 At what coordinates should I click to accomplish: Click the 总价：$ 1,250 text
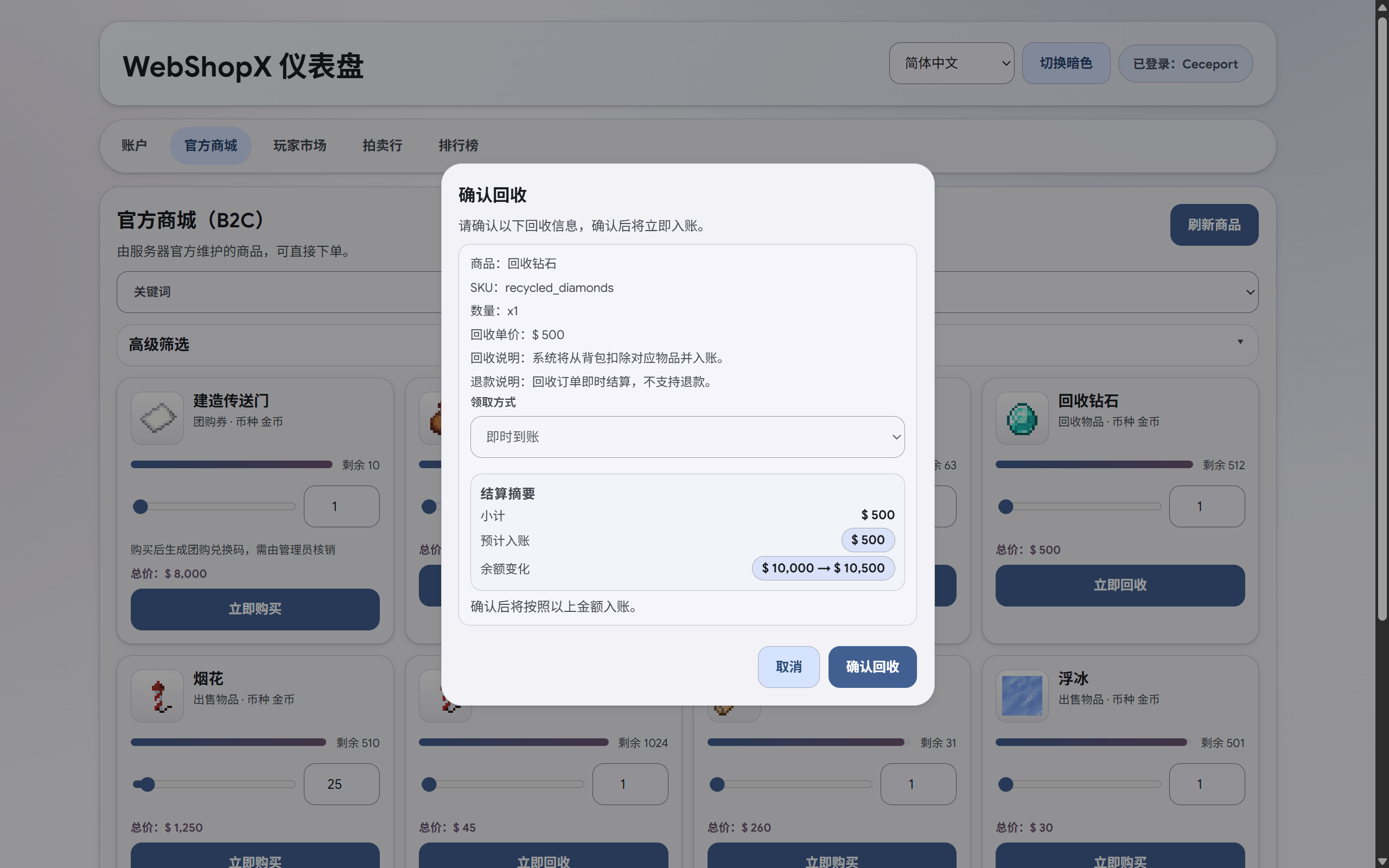tap(167, 827)
